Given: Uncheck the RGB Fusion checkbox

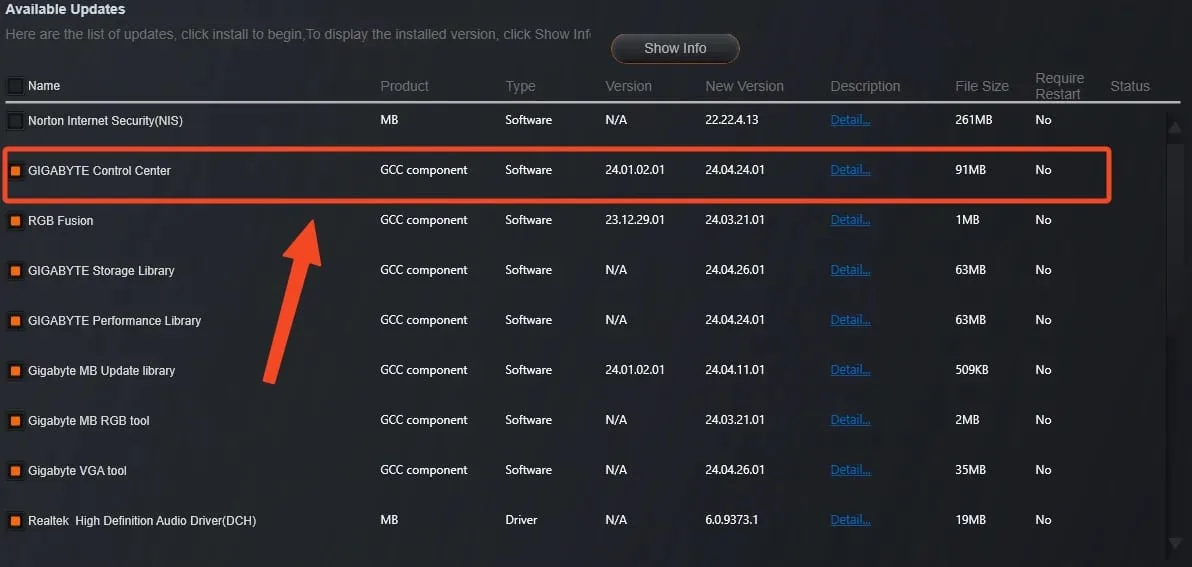Looking at the screenshot, I should click(x=15, y=221).
